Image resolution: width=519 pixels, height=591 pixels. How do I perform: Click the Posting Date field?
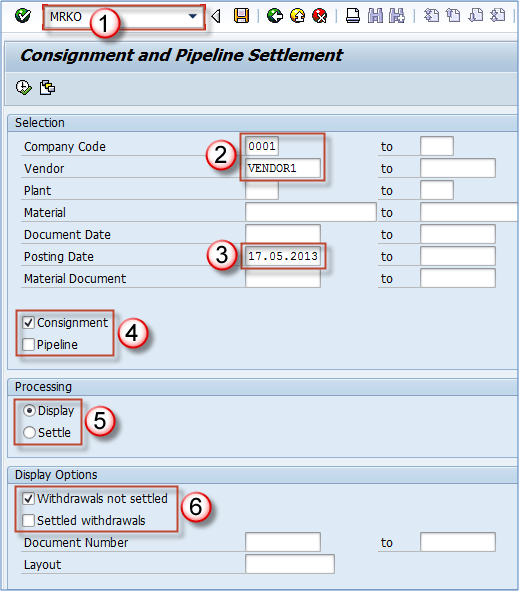click(283, 256)
